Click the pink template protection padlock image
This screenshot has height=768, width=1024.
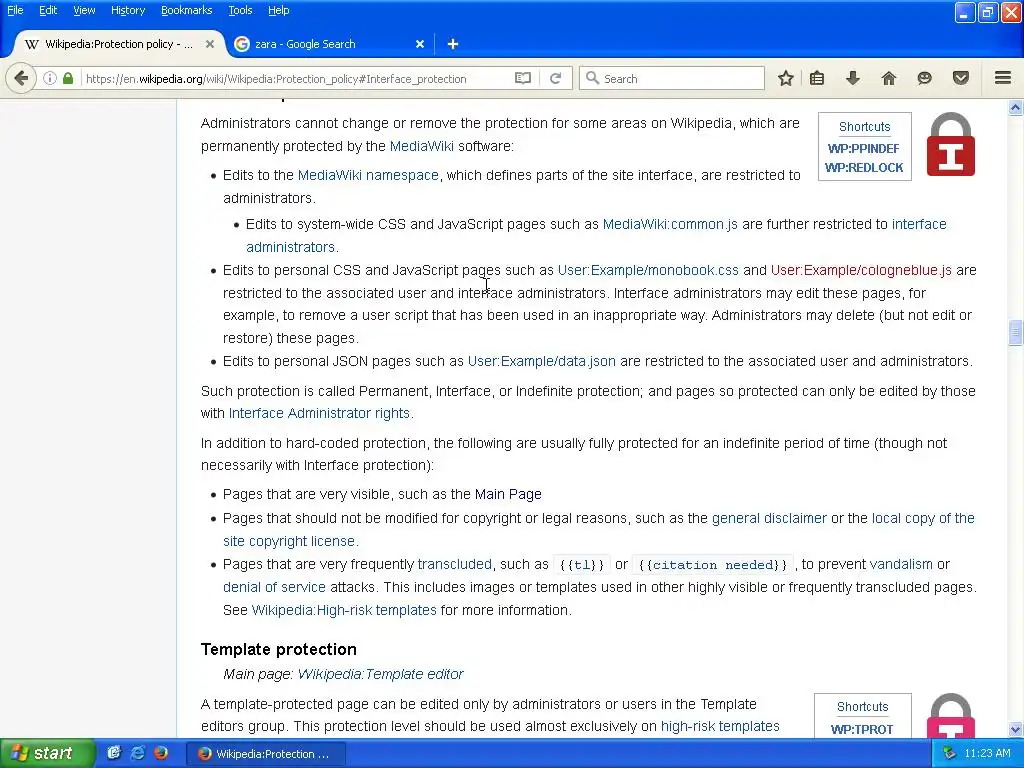click(x=951, y=715)
